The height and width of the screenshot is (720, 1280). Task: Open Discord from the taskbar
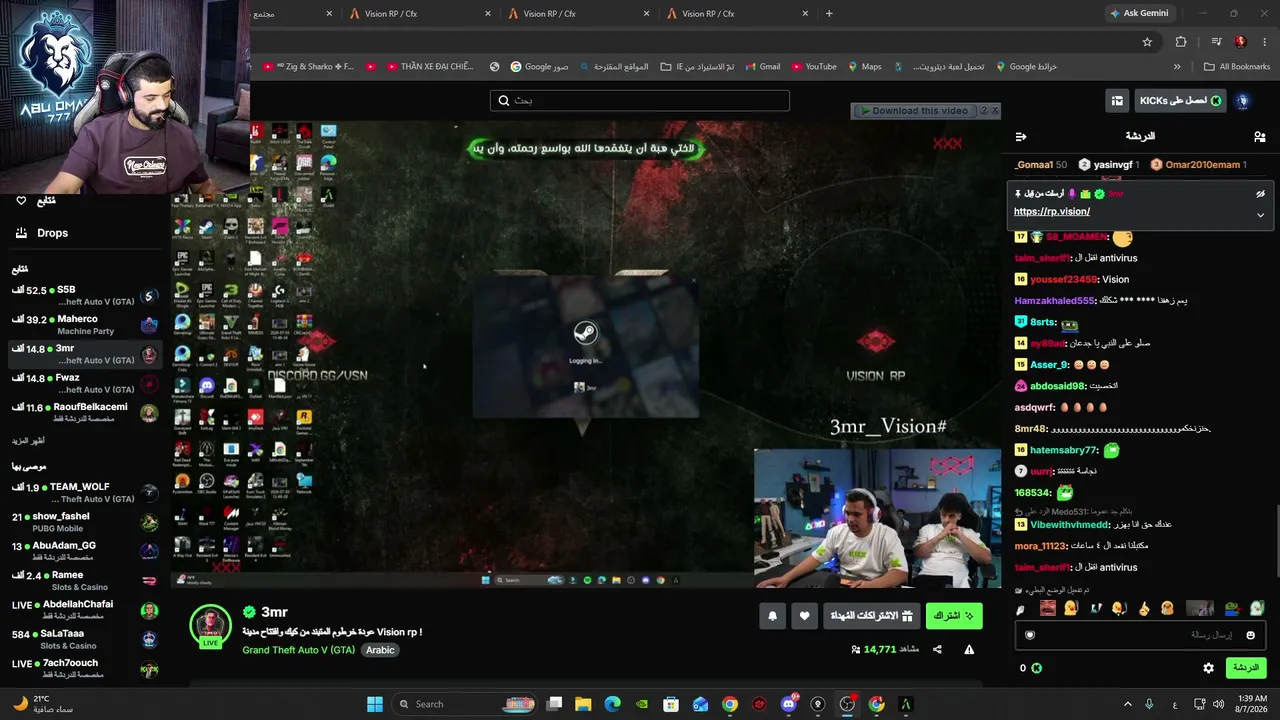(789, 704)
